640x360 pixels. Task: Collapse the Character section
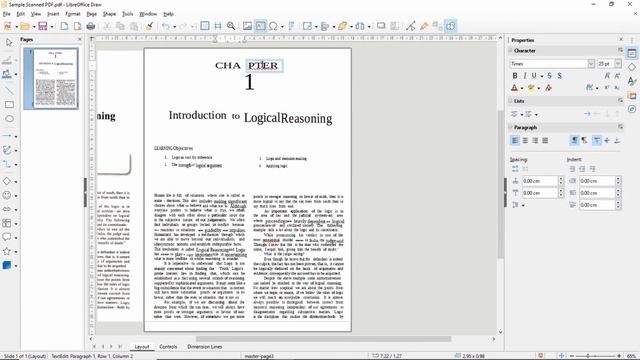pos(511,51)
